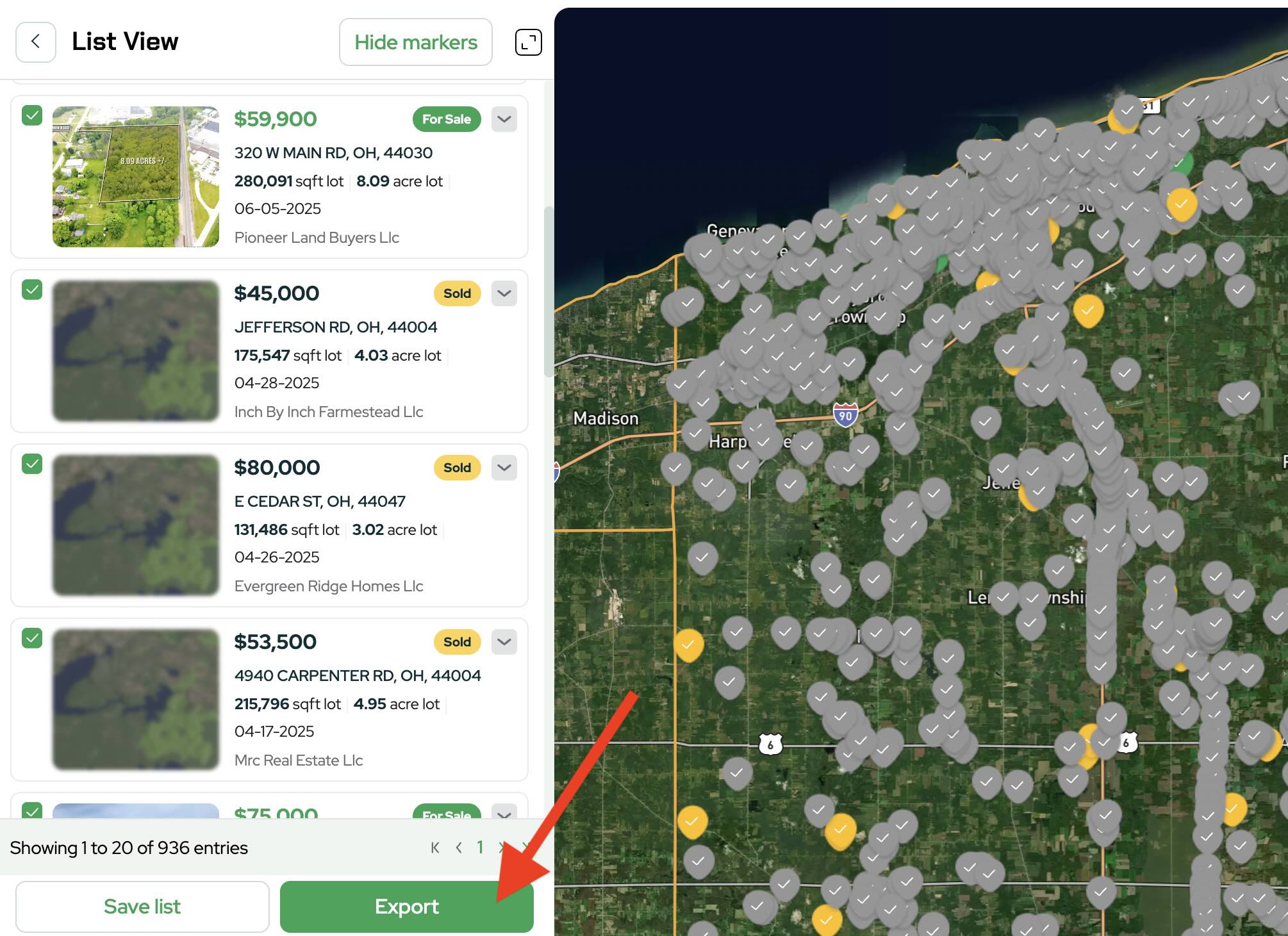Click Hide markers button
Viewport: 1288px width, 936px height.
coord(415,42)
